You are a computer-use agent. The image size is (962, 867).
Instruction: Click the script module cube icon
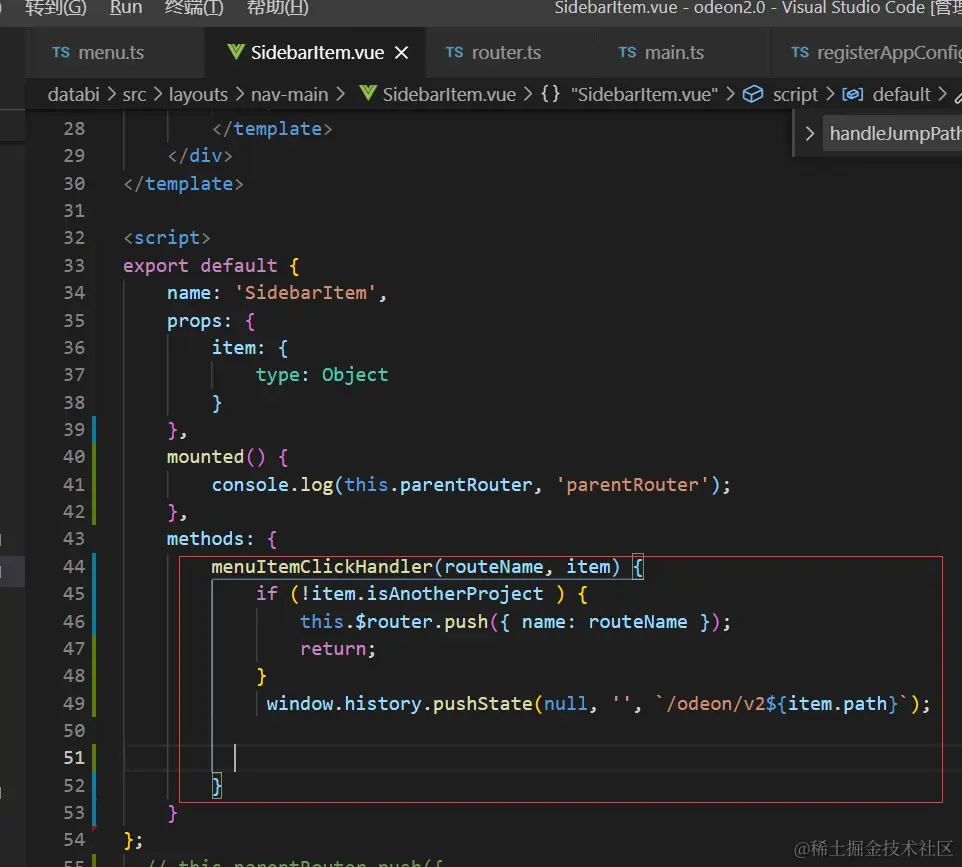[x=753, y=94]
